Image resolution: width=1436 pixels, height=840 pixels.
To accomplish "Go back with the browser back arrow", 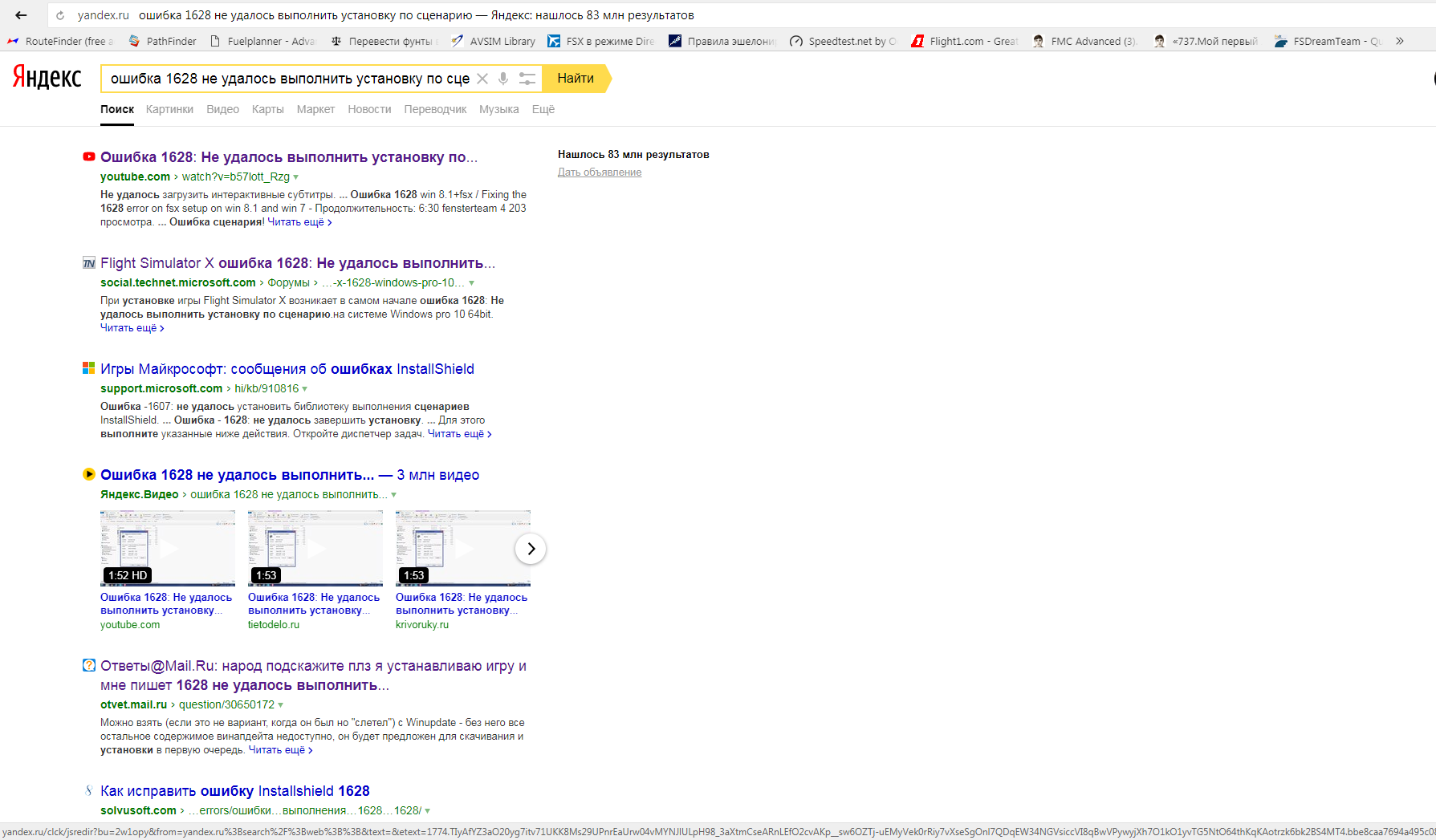I will (x=21, y=15).
